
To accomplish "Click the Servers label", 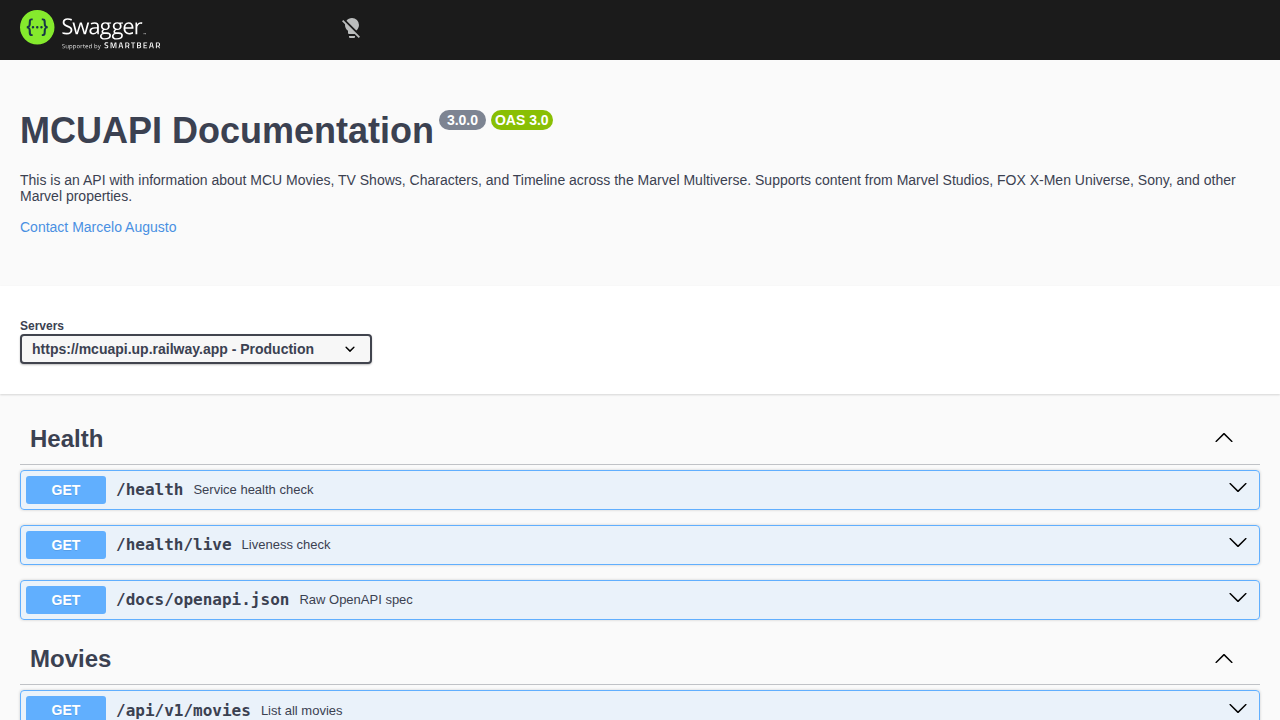I will [x=42, y=326].
